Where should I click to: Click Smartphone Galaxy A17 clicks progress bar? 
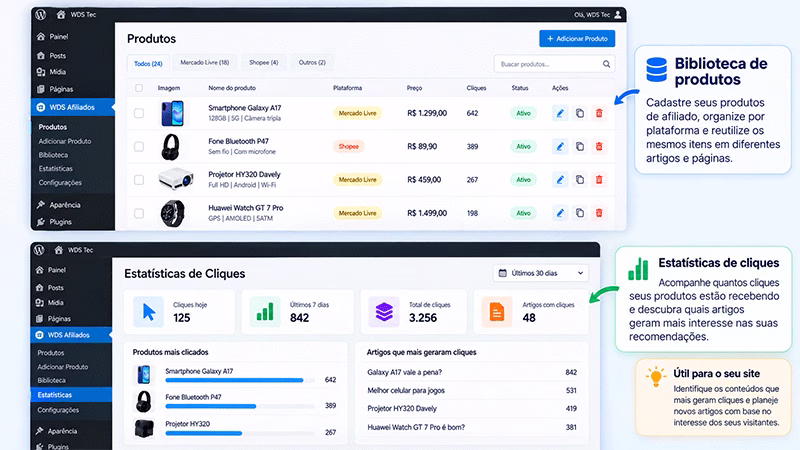coord(240,380)
